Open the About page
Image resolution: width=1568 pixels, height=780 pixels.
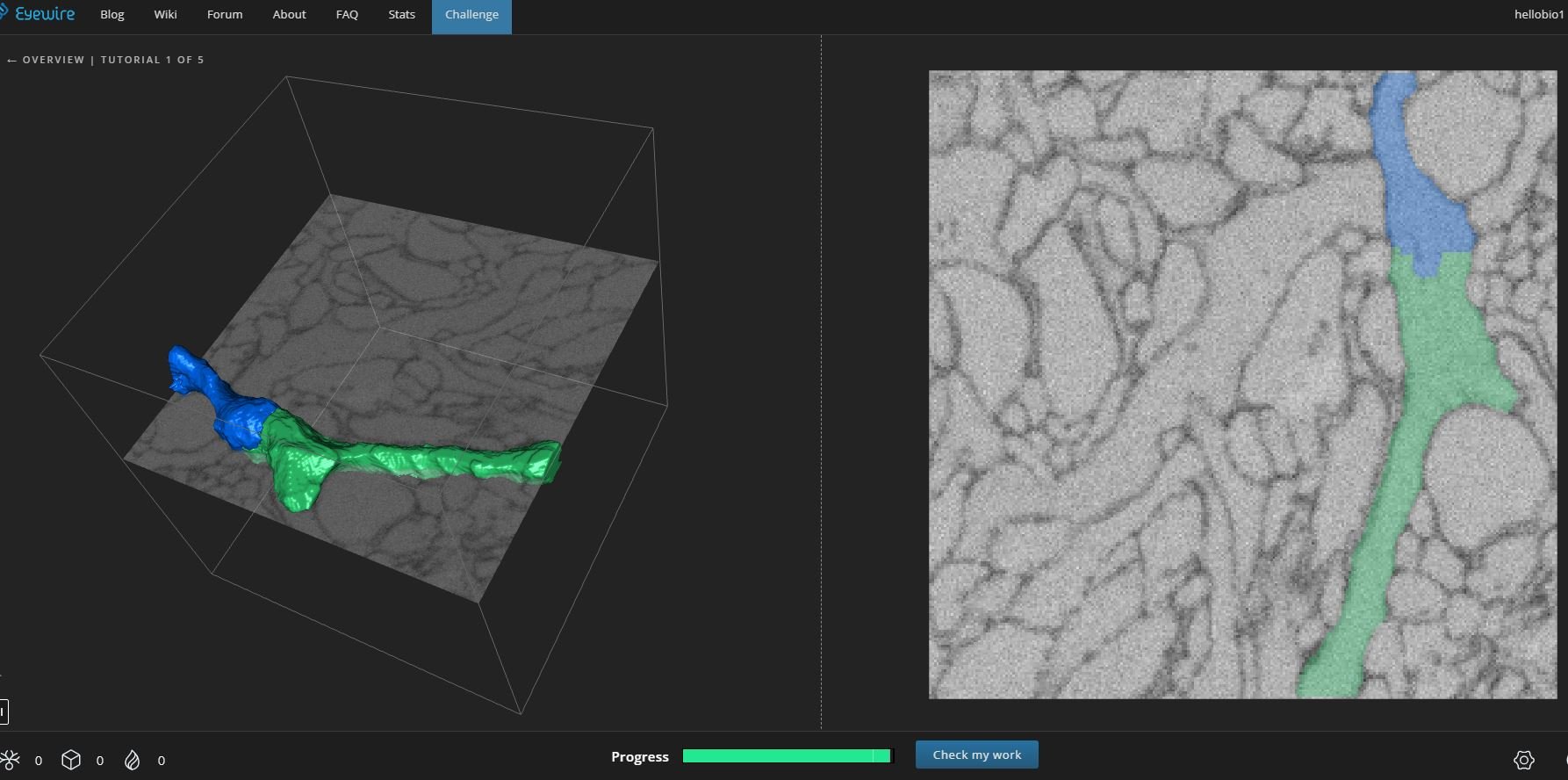point(289,15)
